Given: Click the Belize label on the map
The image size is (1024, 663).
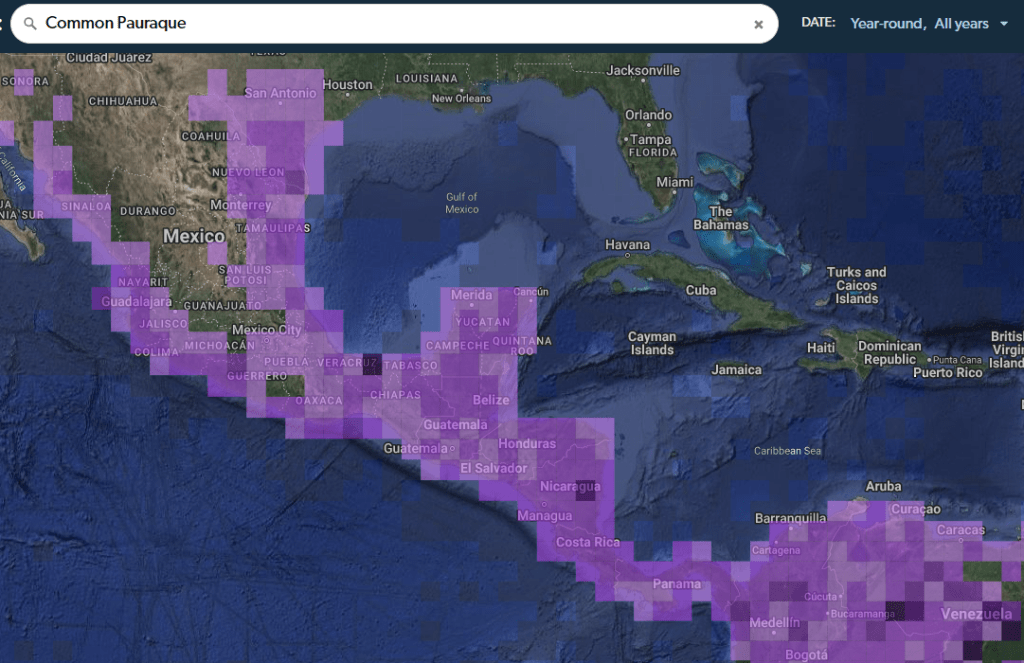Looking at the screenshot, I should (491, 400).
